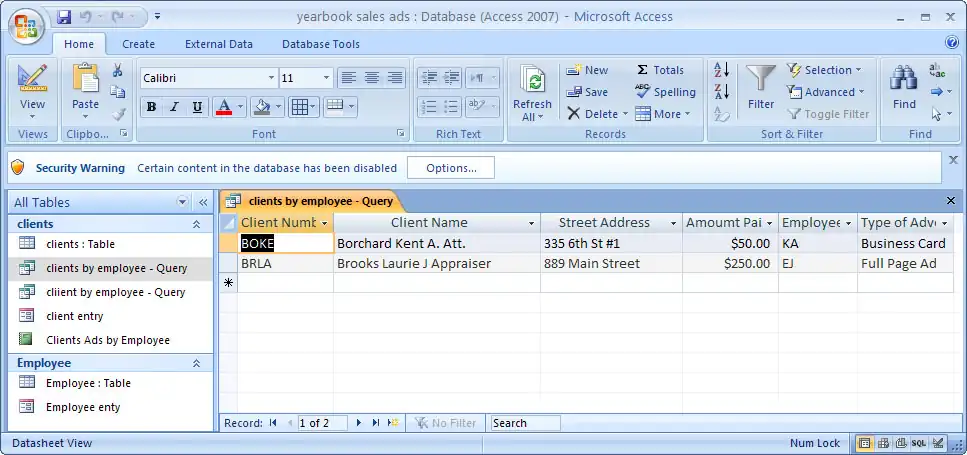
Task: Click Refresh All icon
Action: 532,85
